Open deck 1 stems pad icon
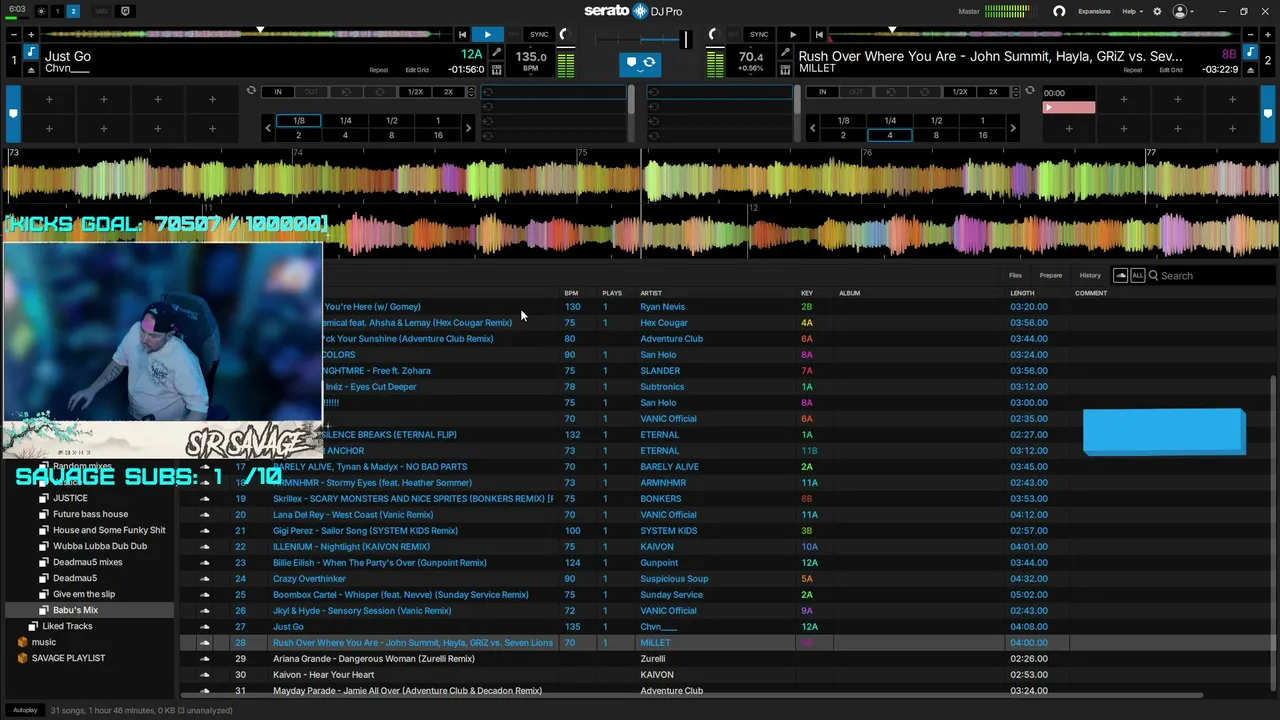 (496, 69)
